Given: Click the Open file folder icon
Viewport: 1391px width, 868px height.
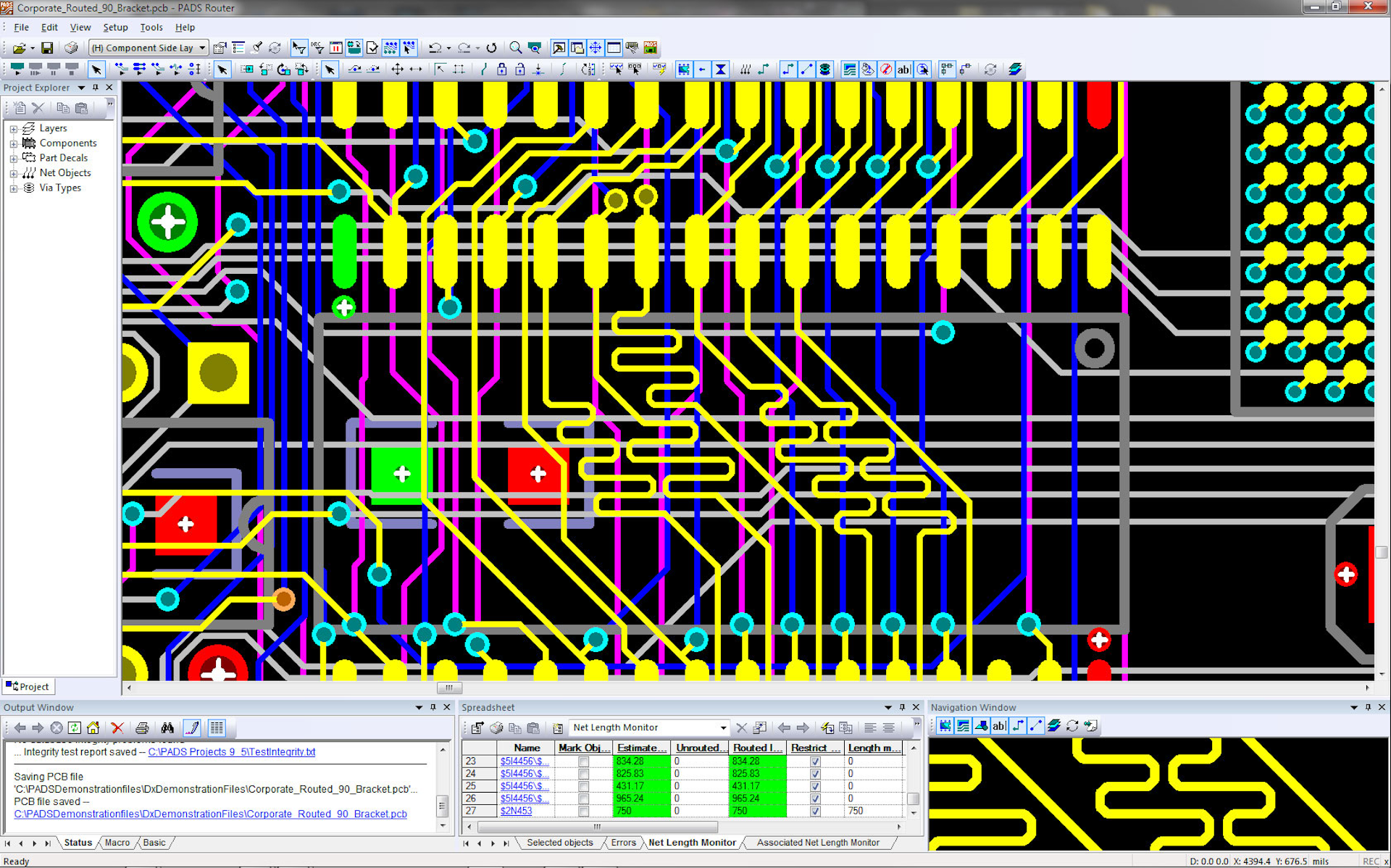Looking at the screenshot, I should click(19, 48).
